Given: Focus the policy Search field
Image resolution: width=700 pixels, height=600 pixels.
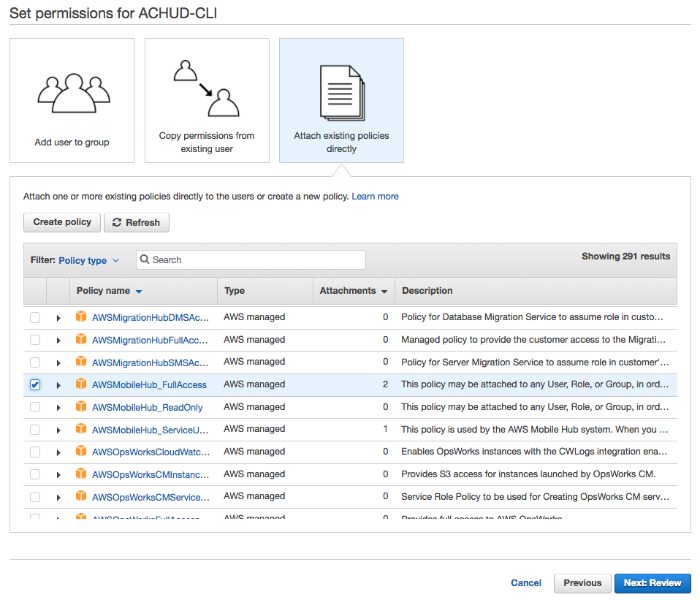Looking at the screenshot, I should click(251, 260).
